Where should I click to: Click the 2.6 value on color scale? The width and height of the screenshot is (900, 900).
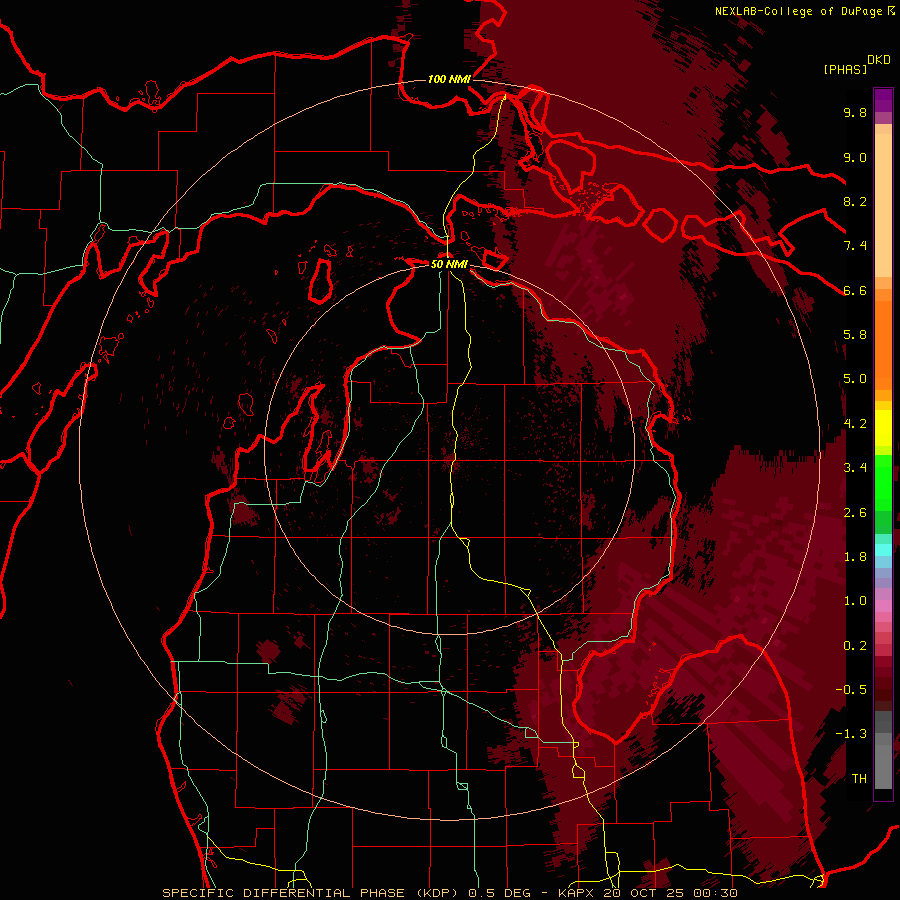tap(855, 513)
